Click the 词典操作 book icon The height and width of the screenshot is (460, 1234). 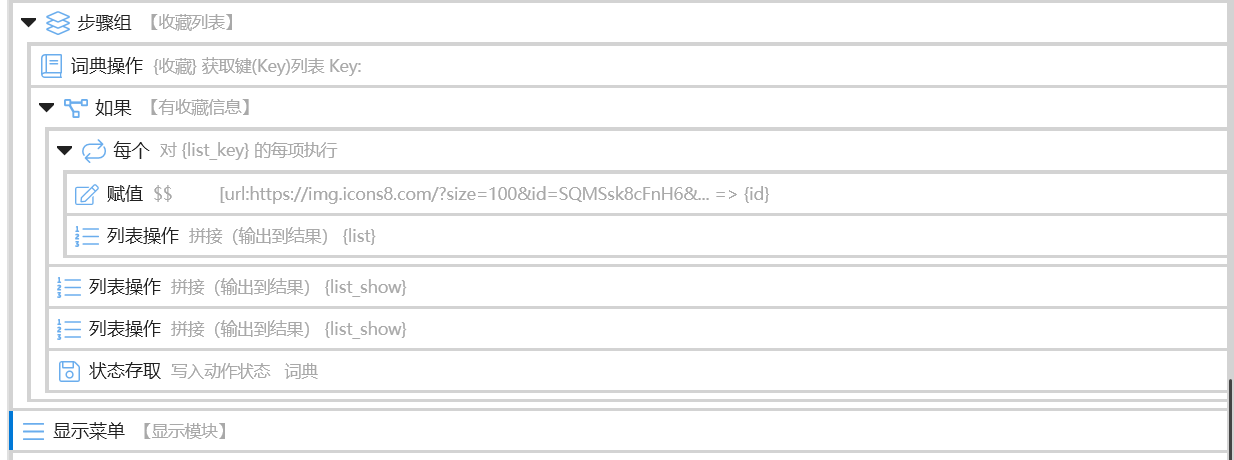click(x=51, y=66)
